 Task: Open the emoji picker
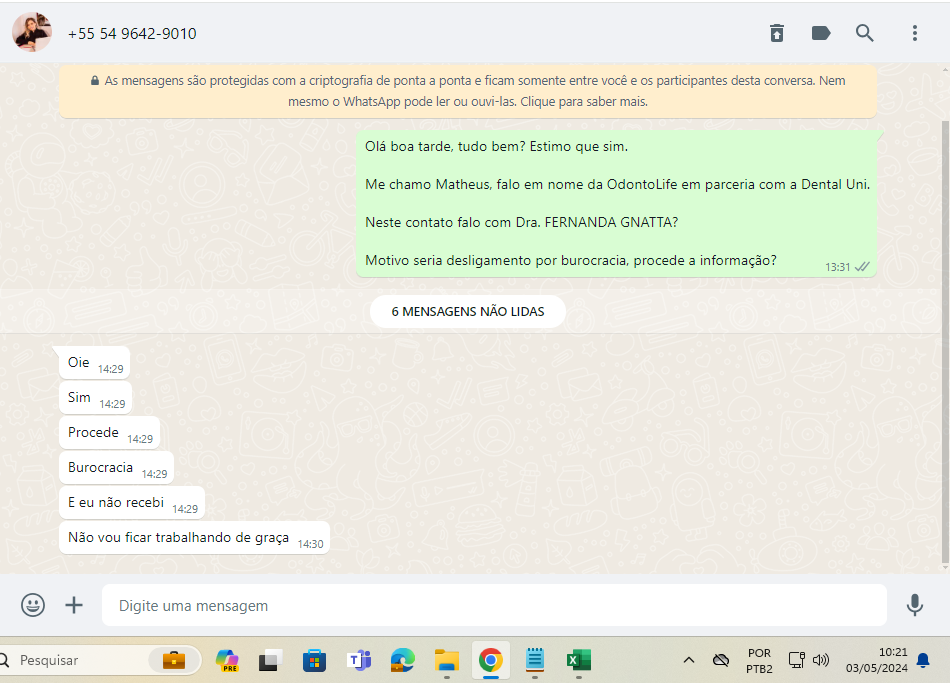33,605
